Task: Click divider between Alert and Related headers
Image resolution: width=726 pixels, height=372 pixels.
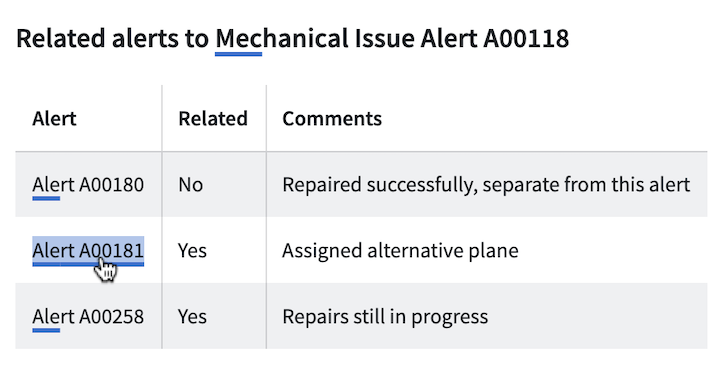Action: [x=162, y=118]
